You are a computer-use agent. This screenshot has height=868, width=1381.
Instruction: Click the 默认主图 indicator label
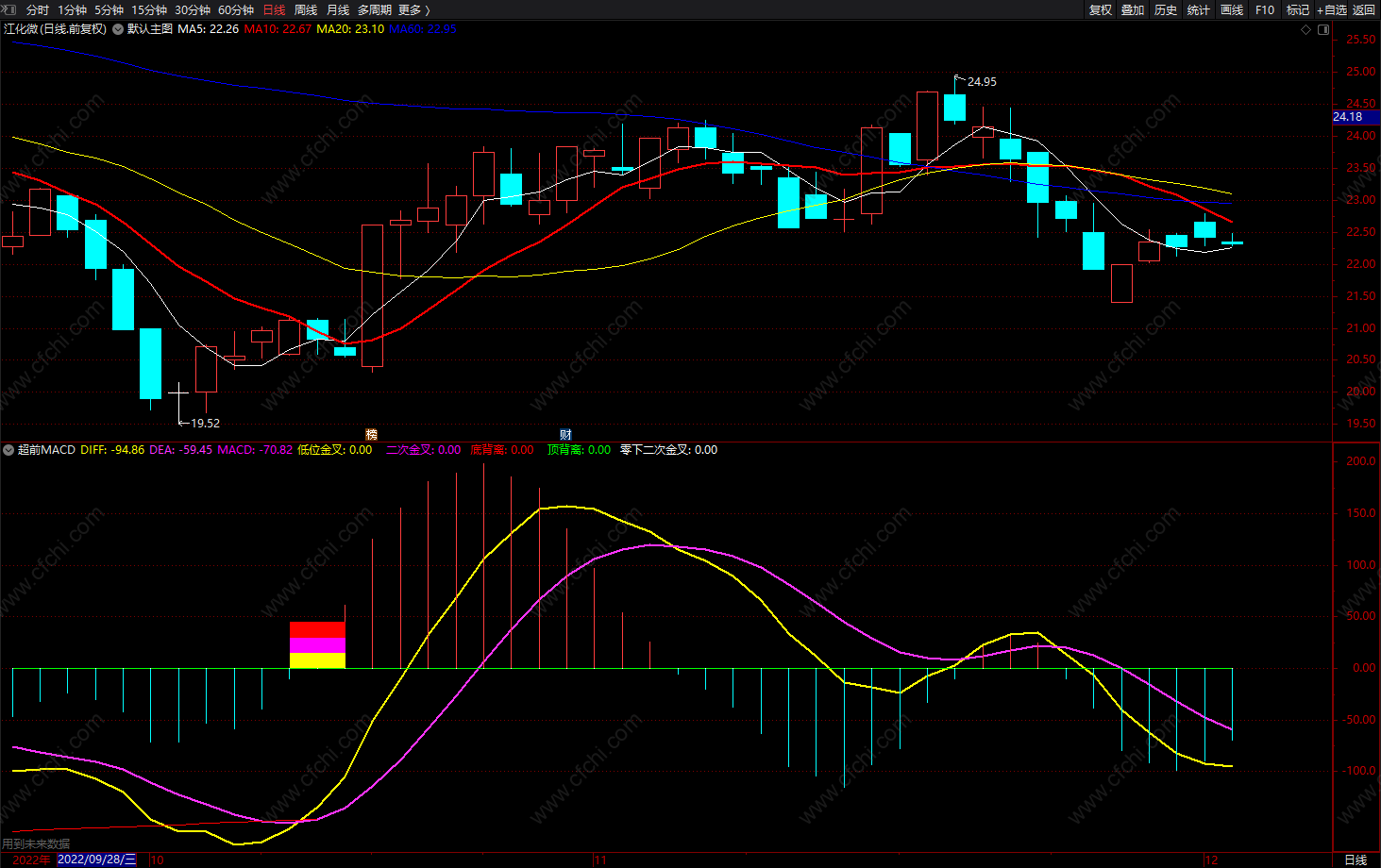point(149,29)
